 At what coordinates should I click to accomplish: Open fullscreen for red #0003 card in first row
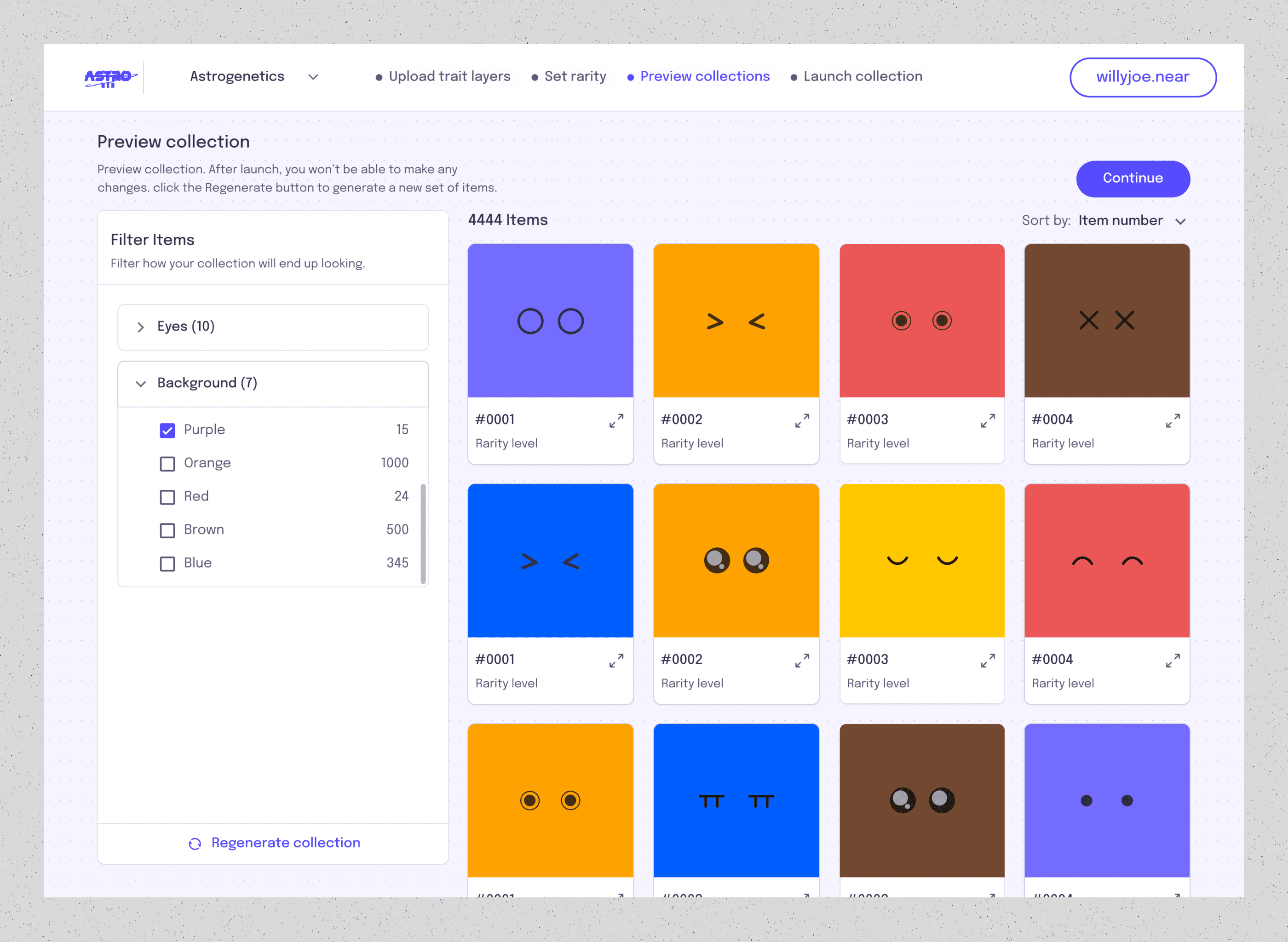click(x=988, y=421)
